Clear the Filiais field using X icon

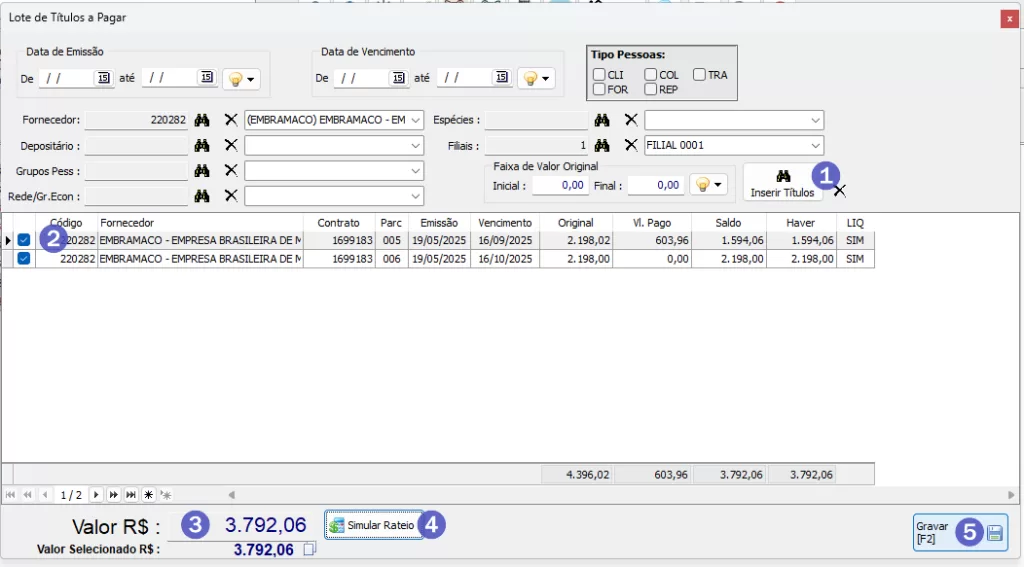click(x=631, y=145)
